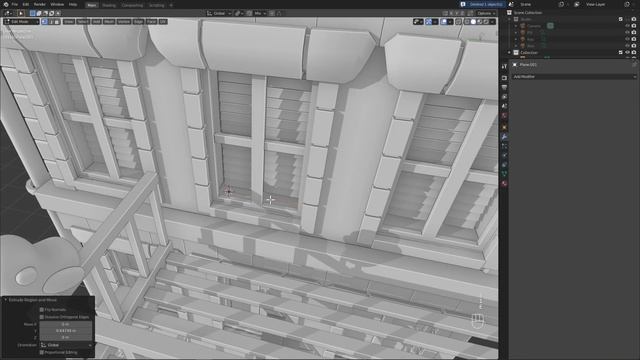The image size is (640, 360).
Task: Open the Material properties tab
Action: (504, 184)
